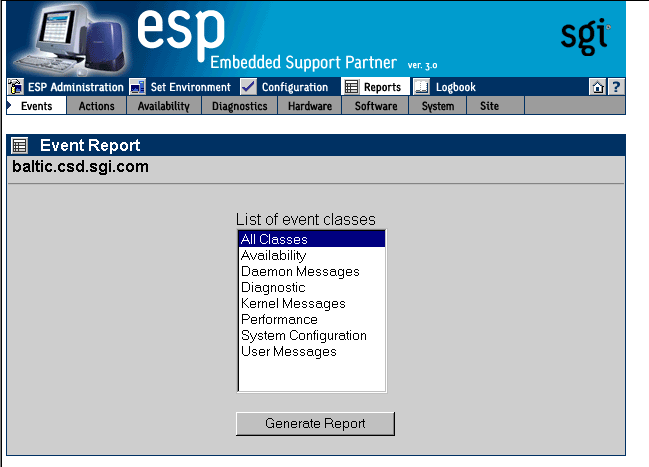Click the ESP computer image

[68, 39]
